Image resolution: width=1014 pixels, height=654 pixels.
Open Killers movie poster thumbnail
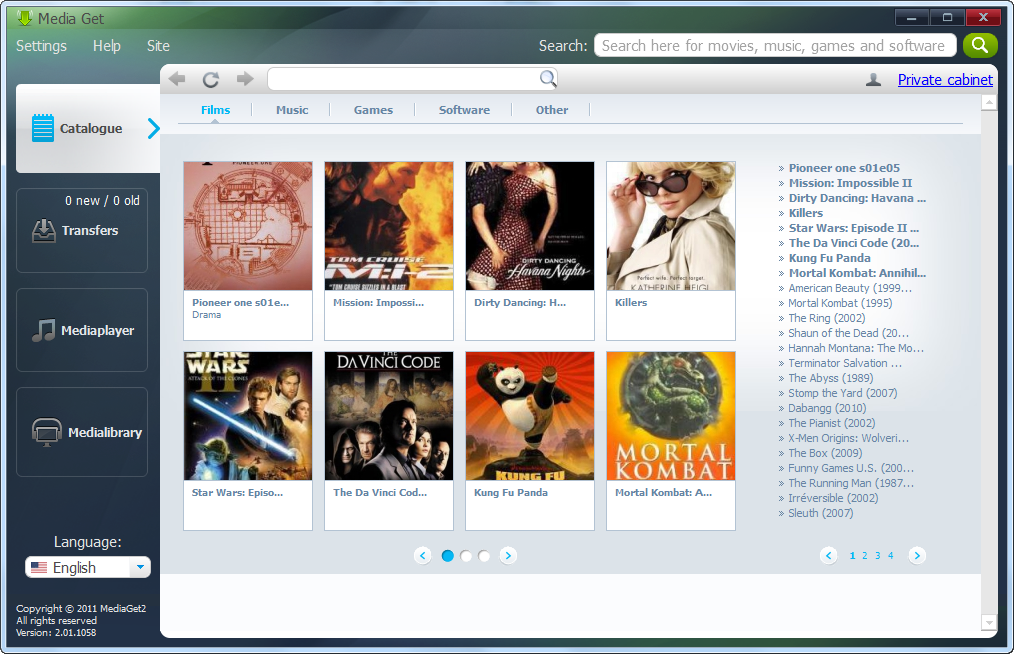tap(671, 226)
